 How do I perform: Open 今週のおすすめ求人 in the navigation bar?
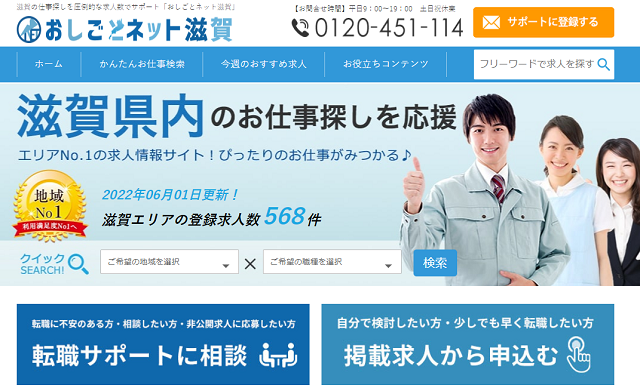coord(263,64)
